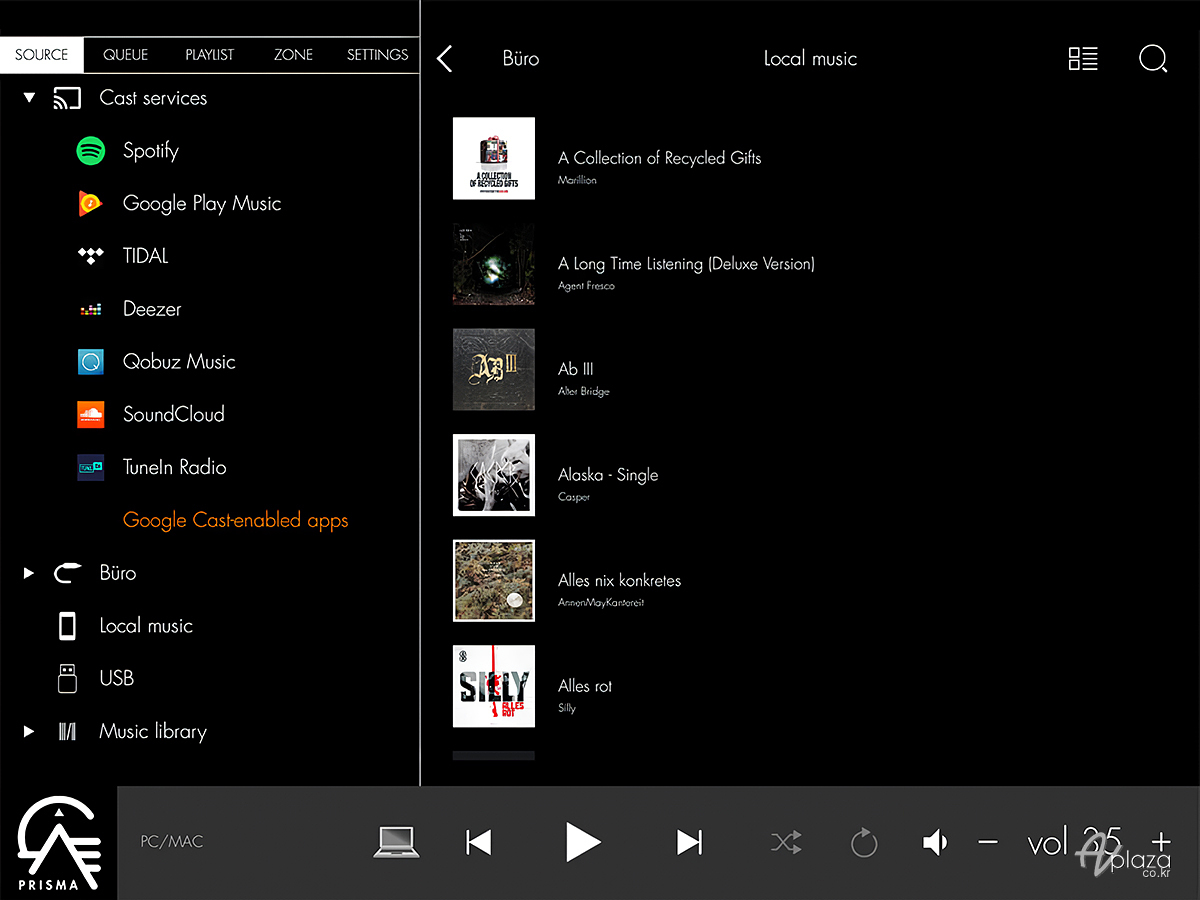Image resolution: width=1200 pixels, height=900 pixels.
Task: Select the 'Alles rot' title
Action: click(585, 686)
